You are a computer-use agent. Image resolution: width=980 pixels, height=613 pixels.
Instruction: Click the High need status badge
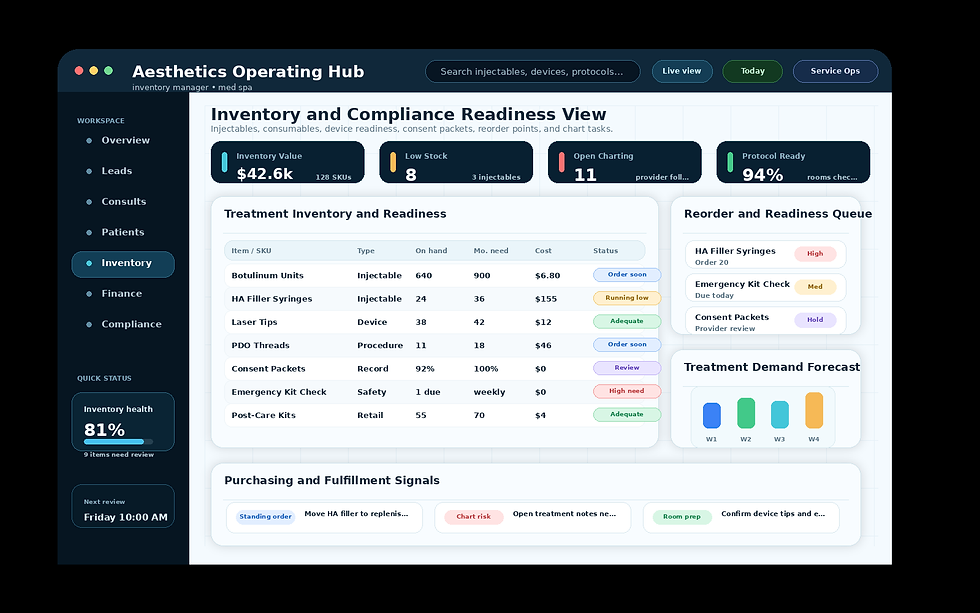tap(627, 391)
